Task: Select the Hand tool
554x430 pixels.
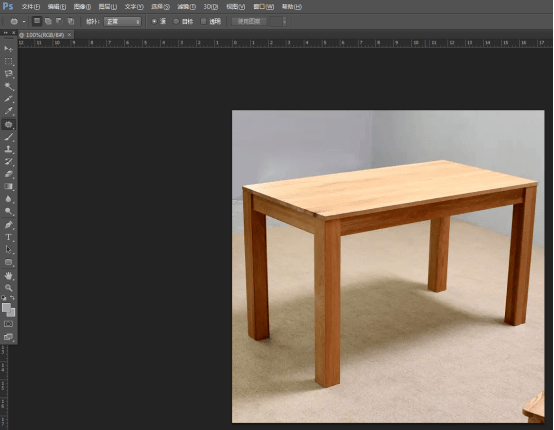Action: (8, 275)
